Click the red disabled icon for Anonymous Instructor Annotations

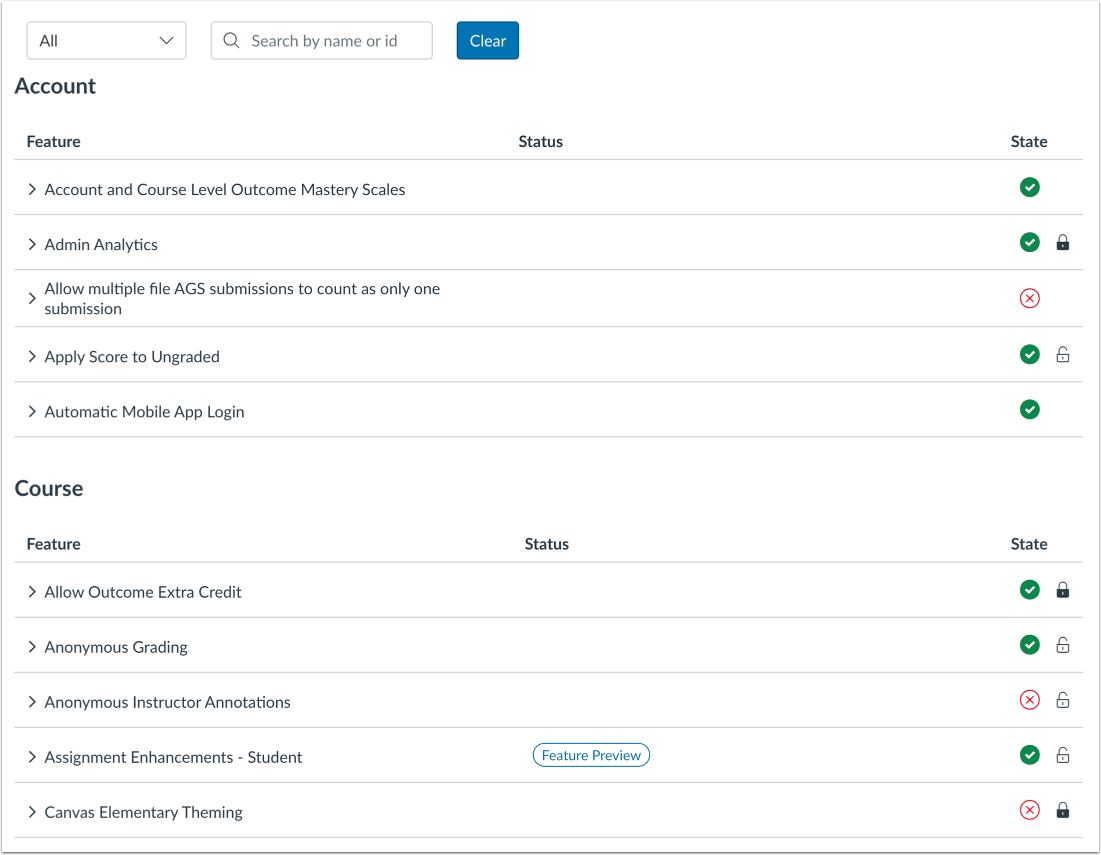1029,700
